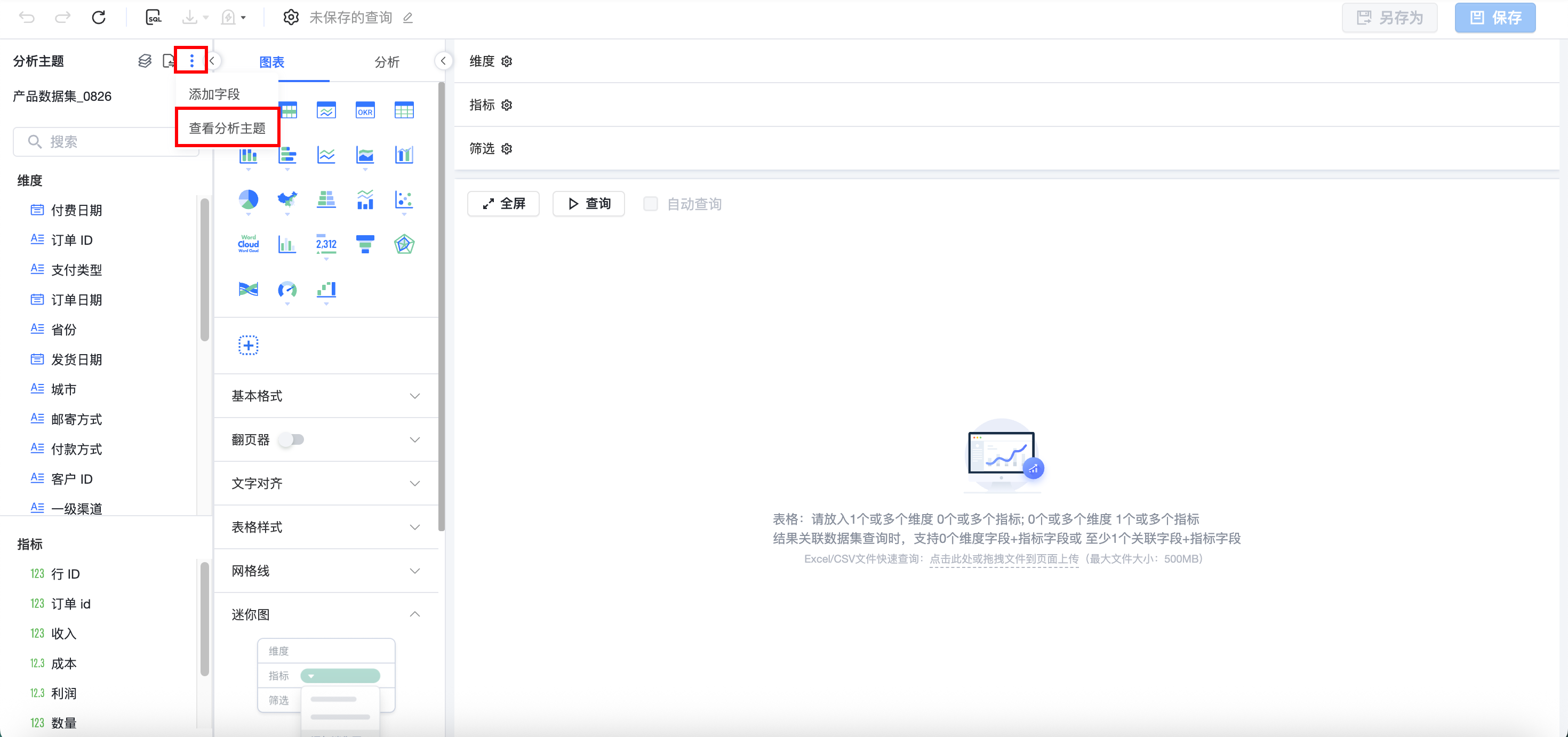The image size is (1568, 737).
Task: Select the OKR chart icon
Action: [x=365, y=111]
